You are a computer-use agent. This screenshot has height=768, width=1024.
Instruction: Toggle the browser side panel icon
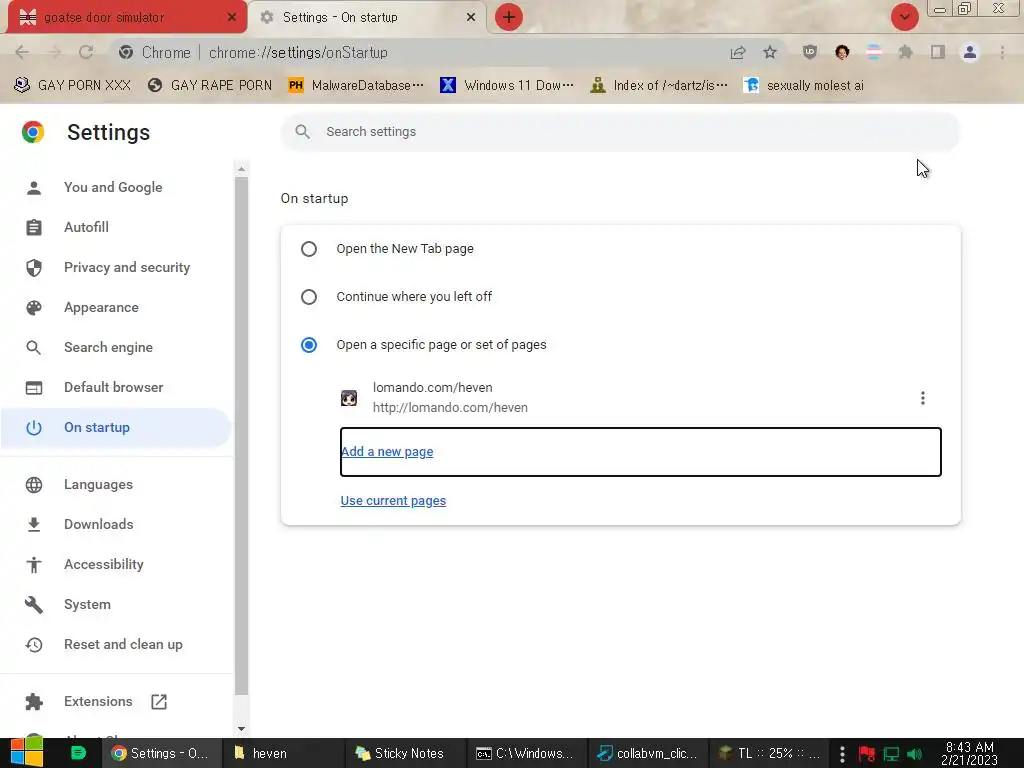(x=938, y=52)
